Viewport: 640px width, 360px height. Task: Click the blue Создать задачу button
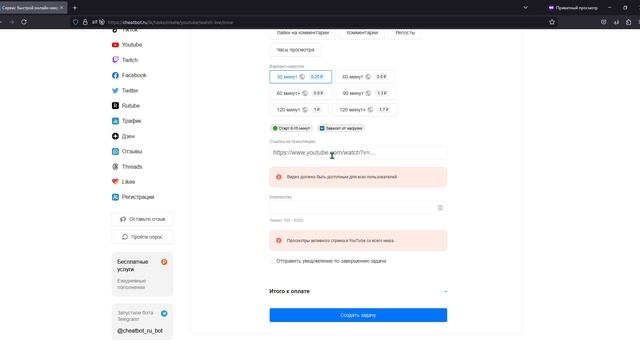[358, 315]
